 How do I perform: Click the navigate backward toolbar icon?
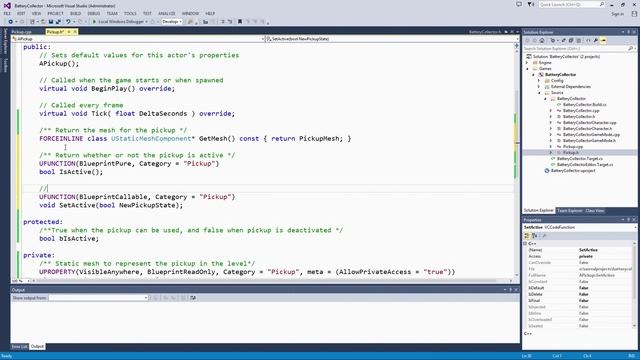click(11, 22)
